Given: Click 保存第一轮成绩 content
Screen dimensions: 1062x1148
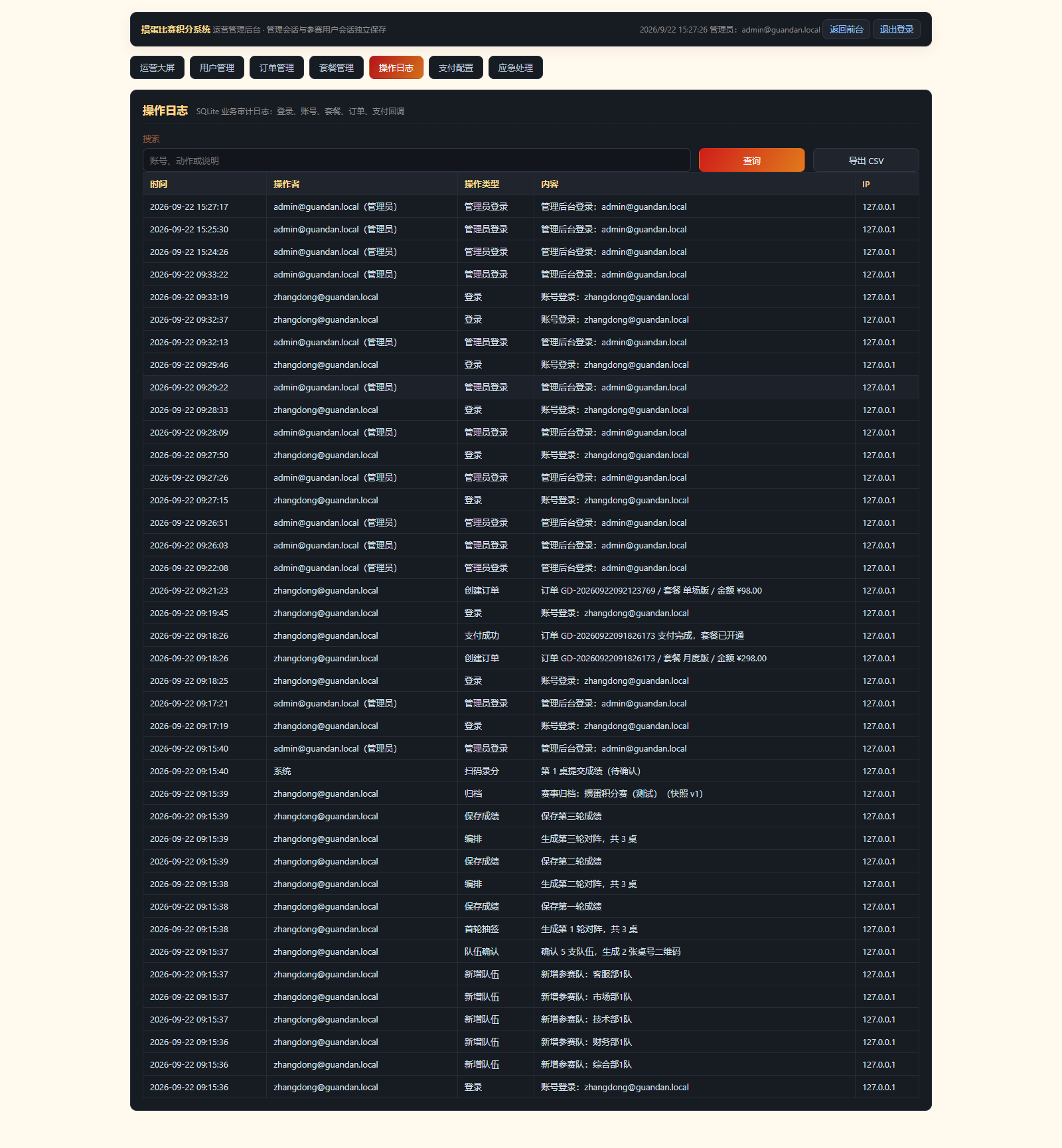Looking at the screenshot, I should (x=571, y=906).
